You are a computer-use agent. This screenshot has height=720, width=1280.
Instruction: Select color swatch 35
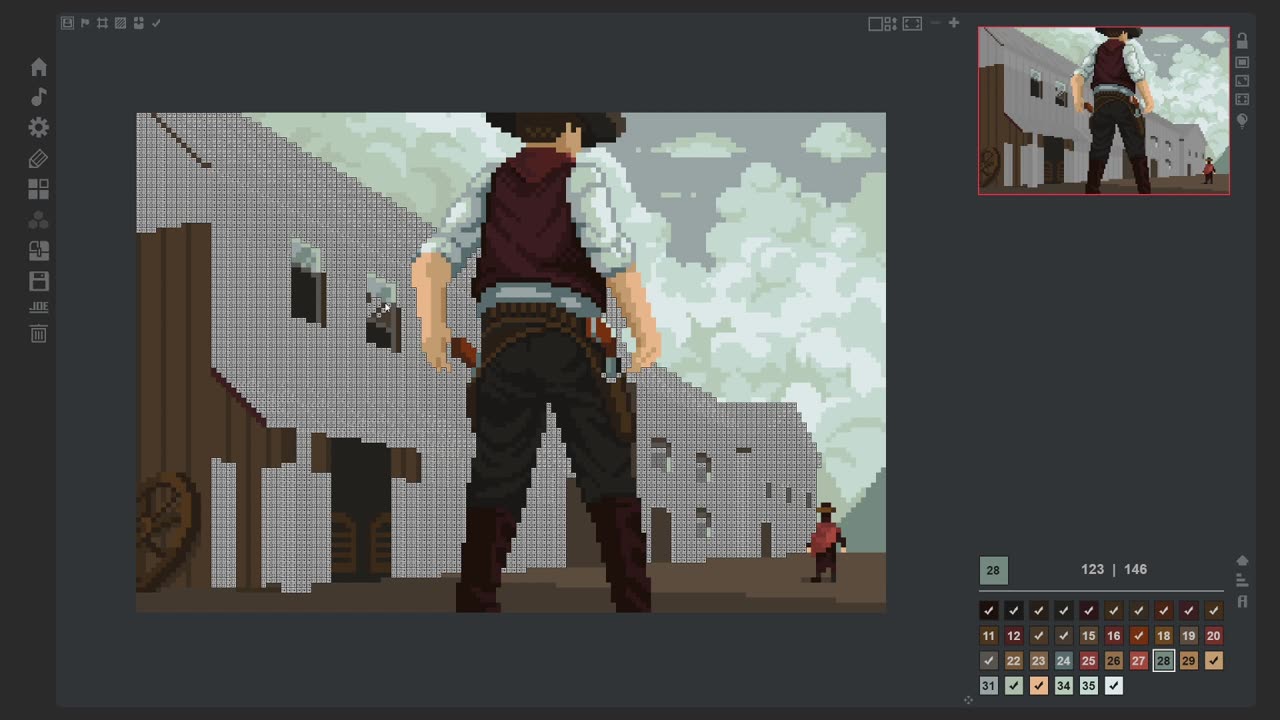pos(1088,685)
